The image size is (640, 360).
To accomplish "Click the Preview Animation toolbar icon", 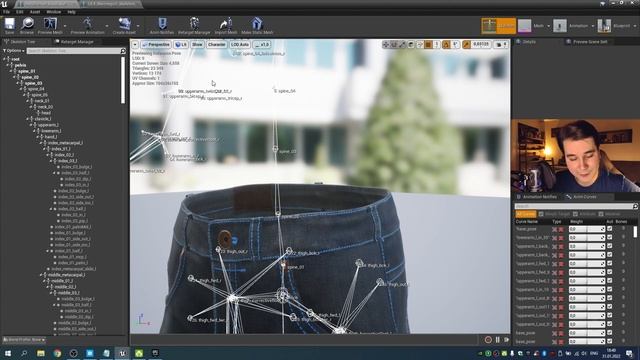I will pos(87,26).
